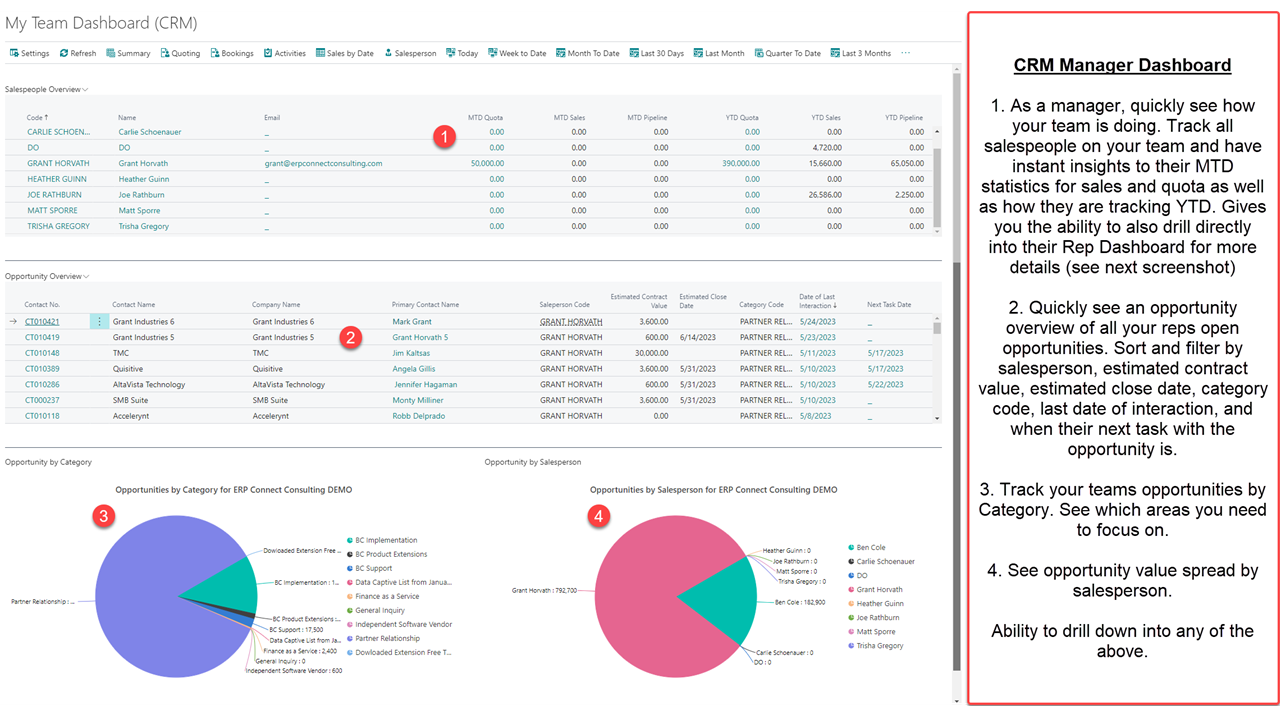Apply the Last Month filter

click(x=719, y=53)
